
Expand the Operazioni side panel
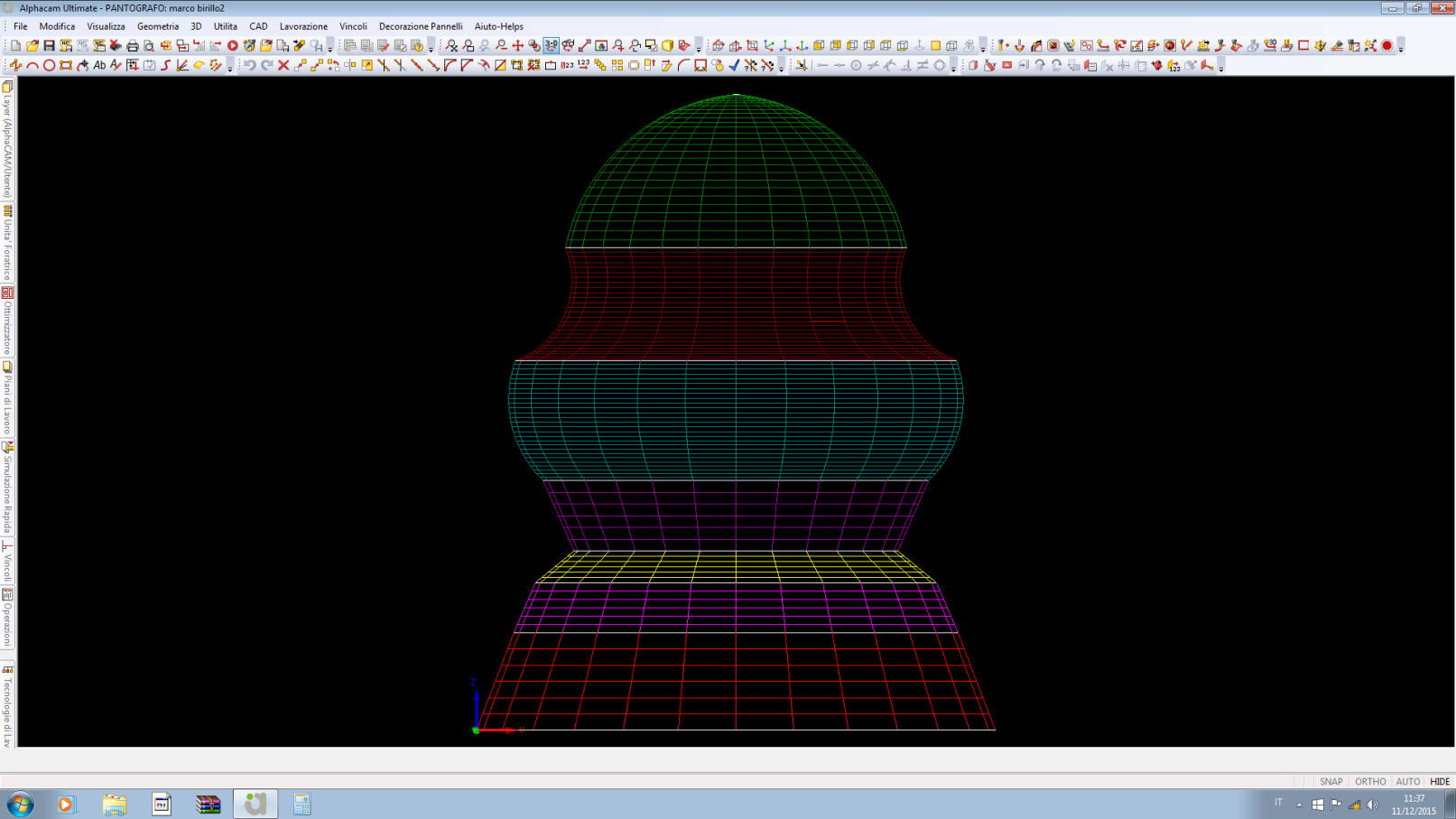tap(7, 618)
